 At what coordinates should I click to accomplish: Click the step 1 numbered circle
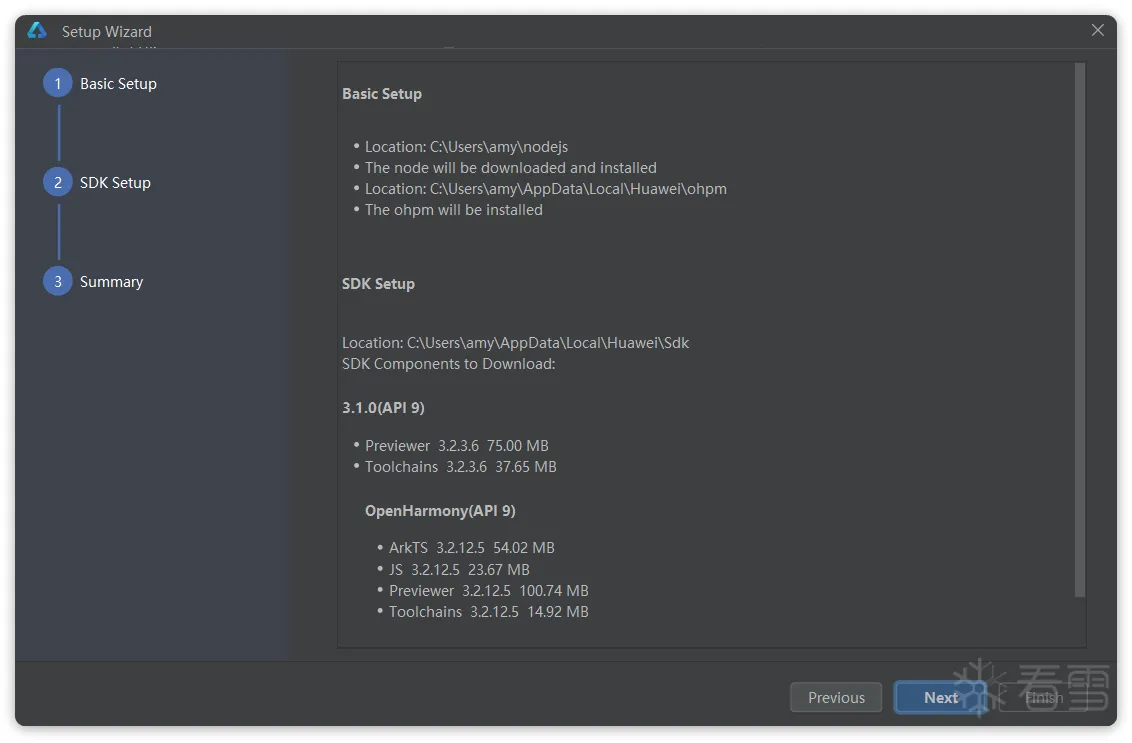58,83
